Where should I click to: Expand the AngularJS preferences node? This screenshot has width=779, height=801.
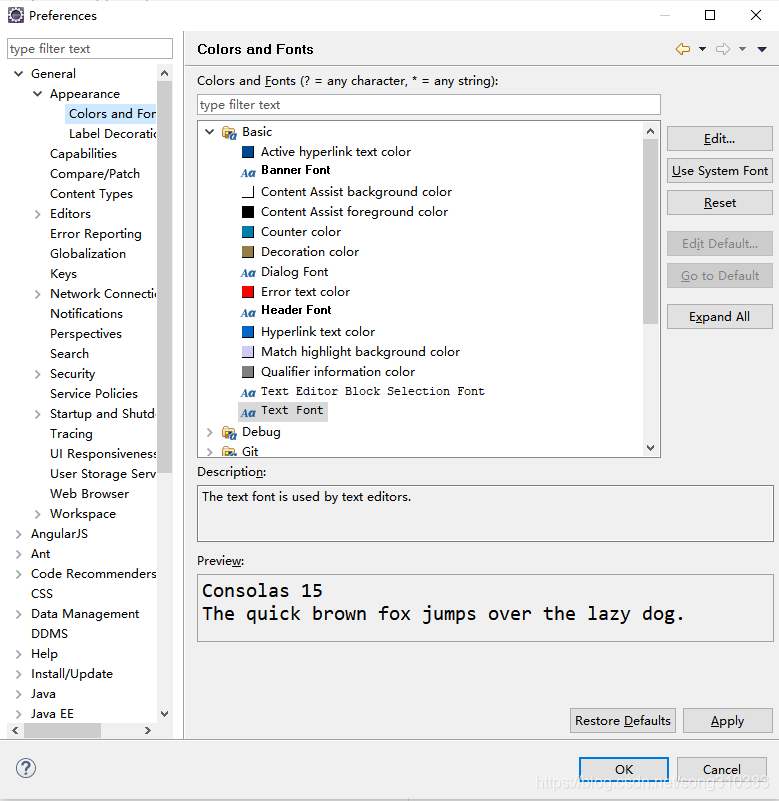pos(18,534)
